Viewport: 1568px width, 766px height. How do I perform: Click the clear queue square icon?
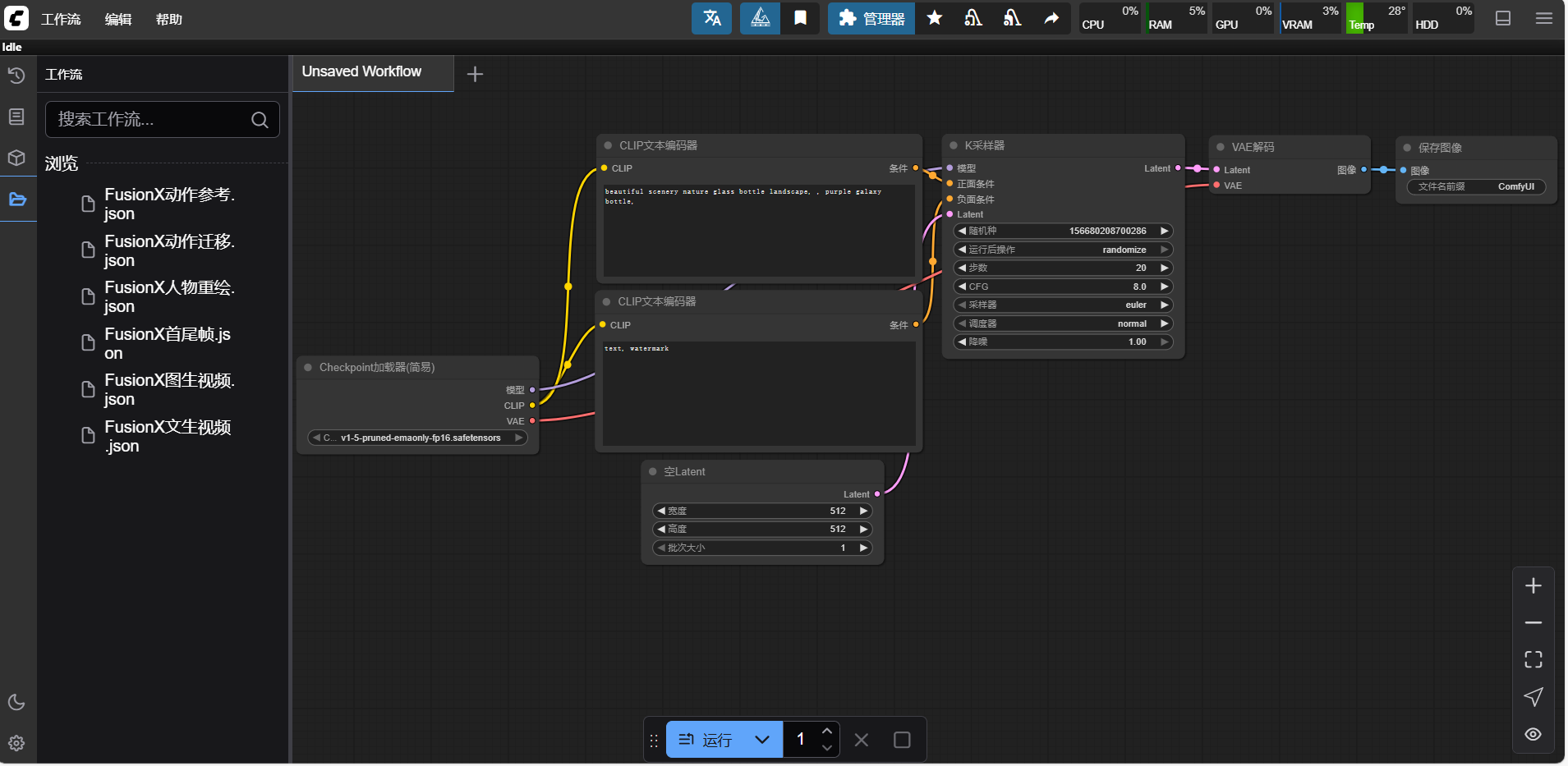coord(902,740)
